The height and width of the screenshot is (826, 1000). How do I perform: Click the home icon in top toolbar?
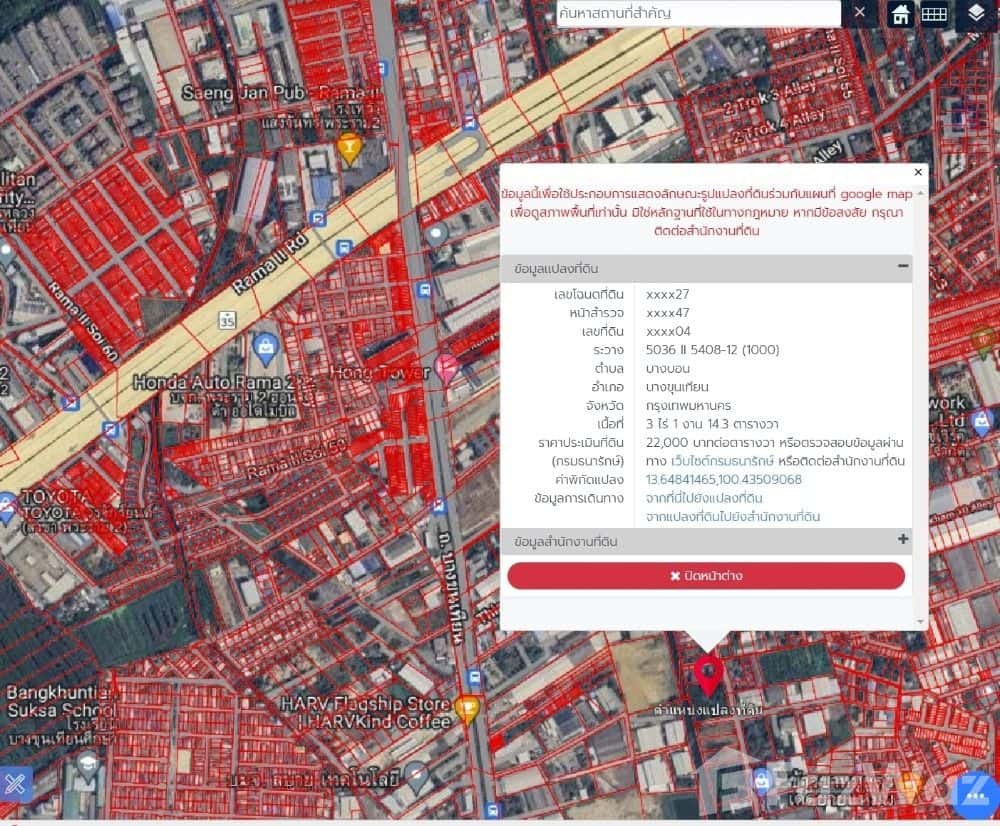(x=901, y=14)
